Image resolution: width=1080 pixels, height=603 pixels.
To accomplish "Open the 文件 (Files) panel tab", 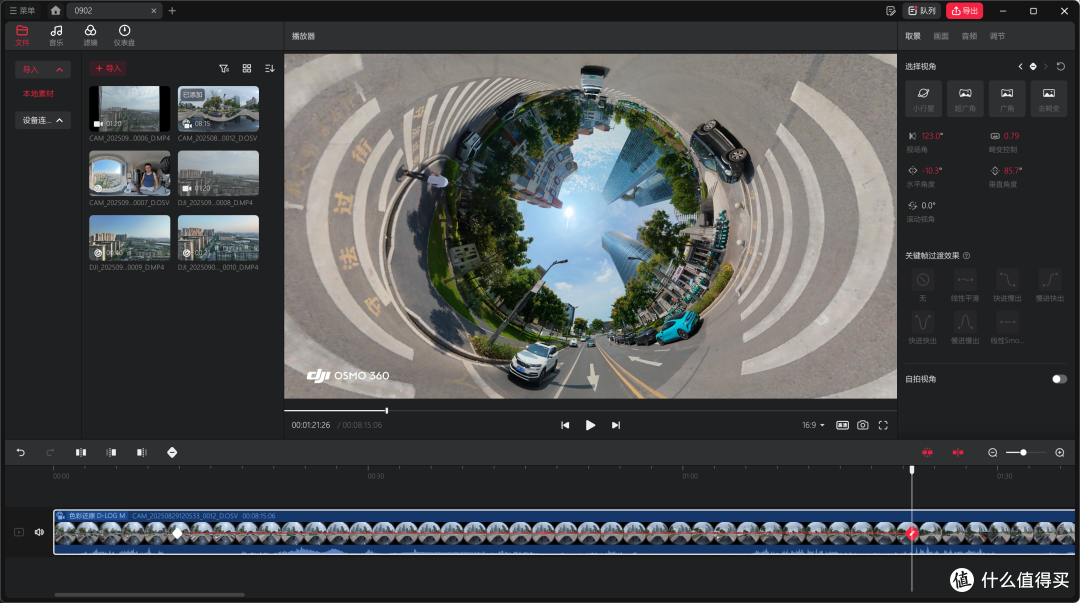I will 22,35.
